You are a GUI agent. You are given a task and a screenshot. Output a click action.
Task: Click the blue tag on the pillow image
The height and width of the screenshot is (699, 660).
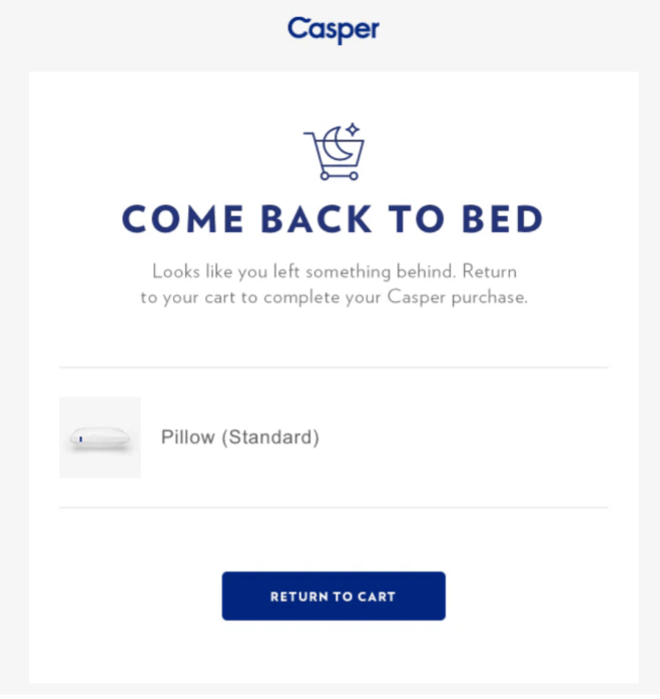pyautogui.click(x=81, y=439)
